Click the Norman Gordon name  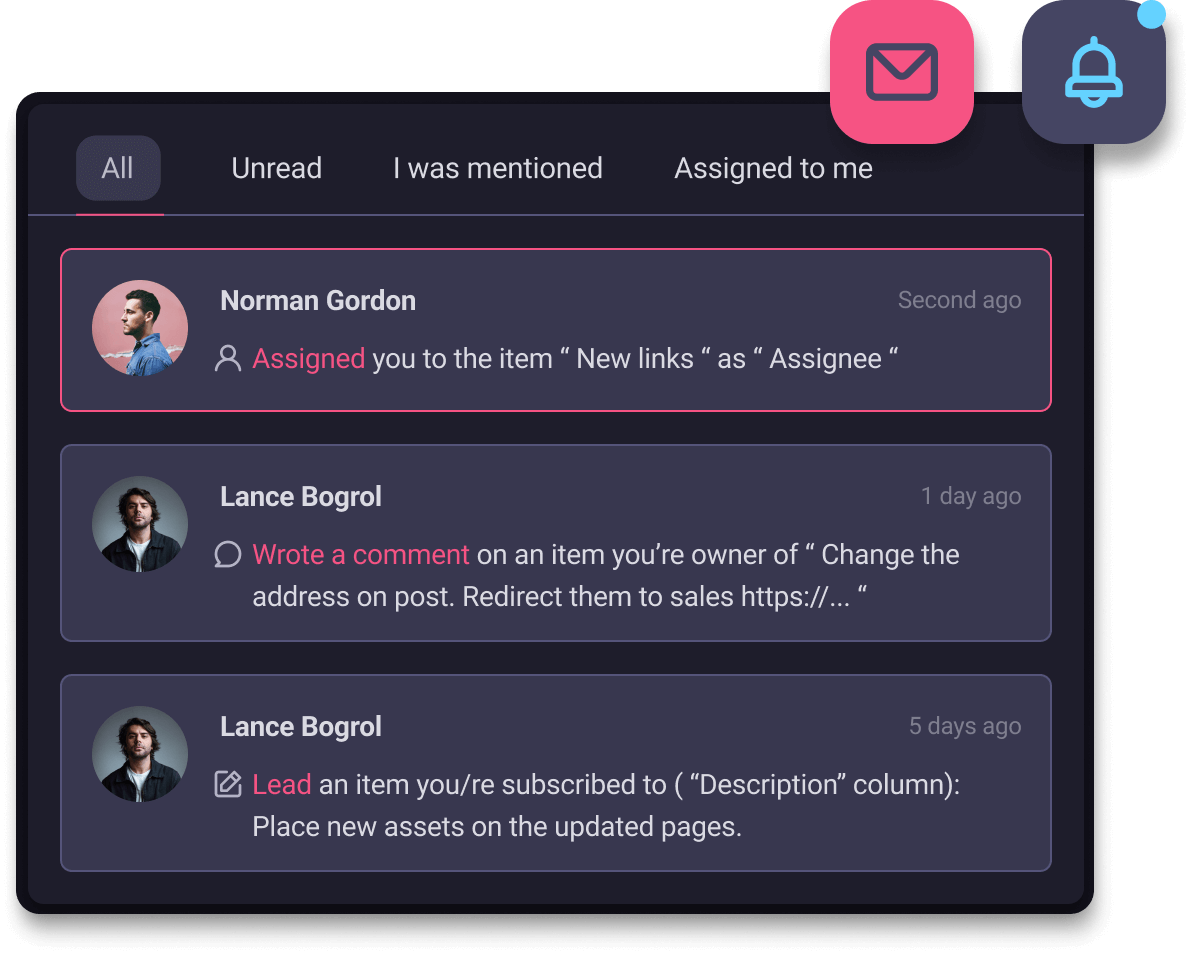coord(318,301)
